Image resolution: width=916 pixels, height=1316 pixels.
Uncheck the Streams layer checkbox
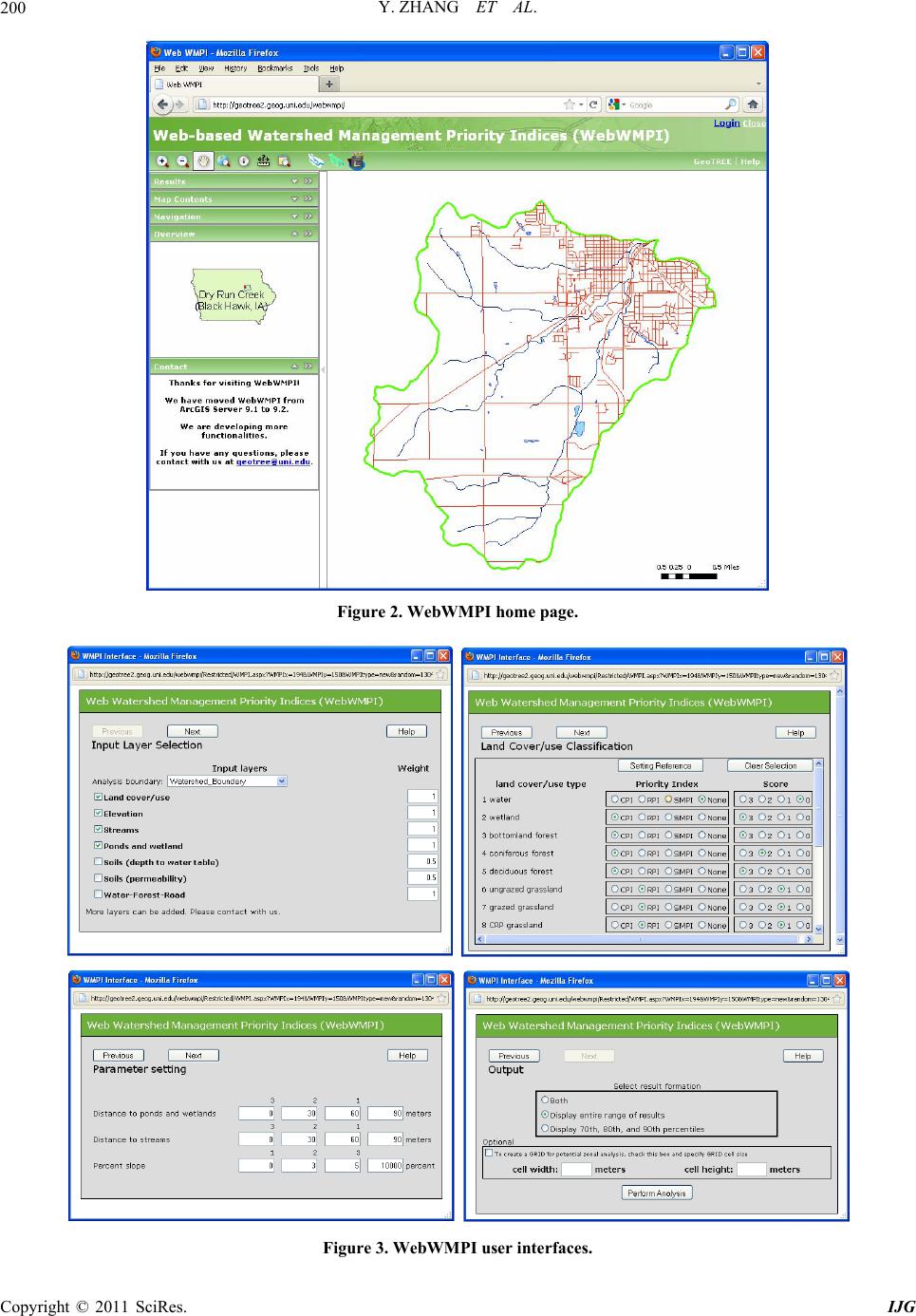[x=98, y=830]
